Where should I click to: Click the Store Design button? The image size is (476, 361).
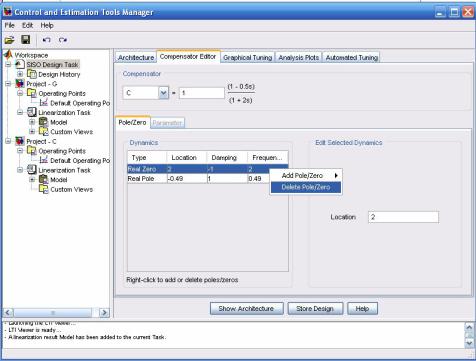(x=315, y=309)
